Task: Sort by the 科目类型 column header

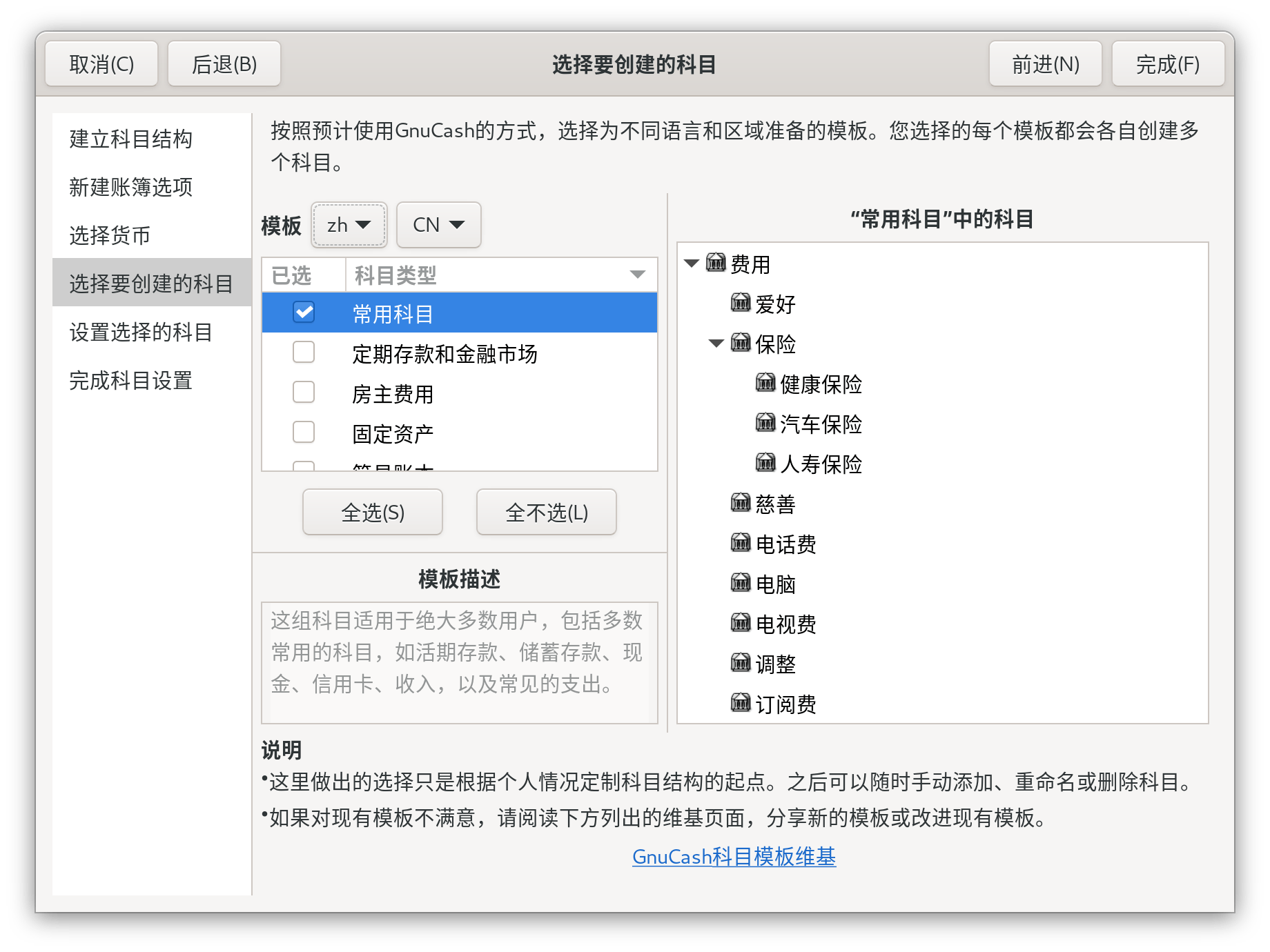Action: click(x=501, y=275)
